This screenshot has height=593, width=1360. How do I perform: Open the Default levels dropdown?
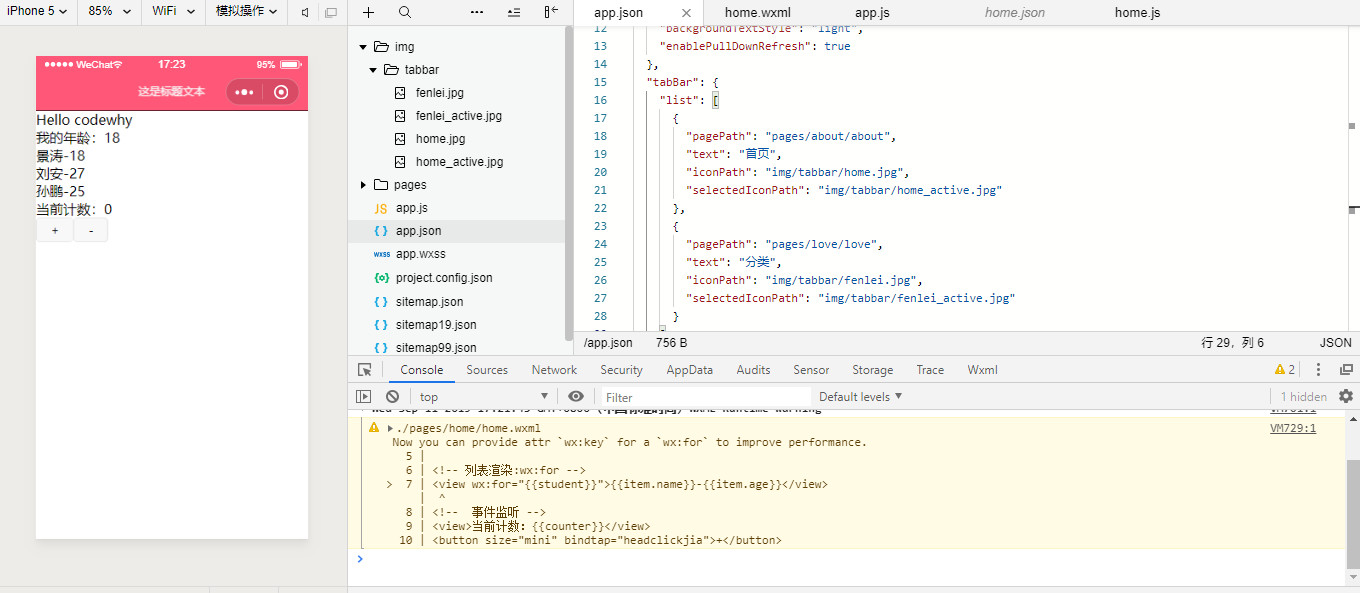coord(860,397)
